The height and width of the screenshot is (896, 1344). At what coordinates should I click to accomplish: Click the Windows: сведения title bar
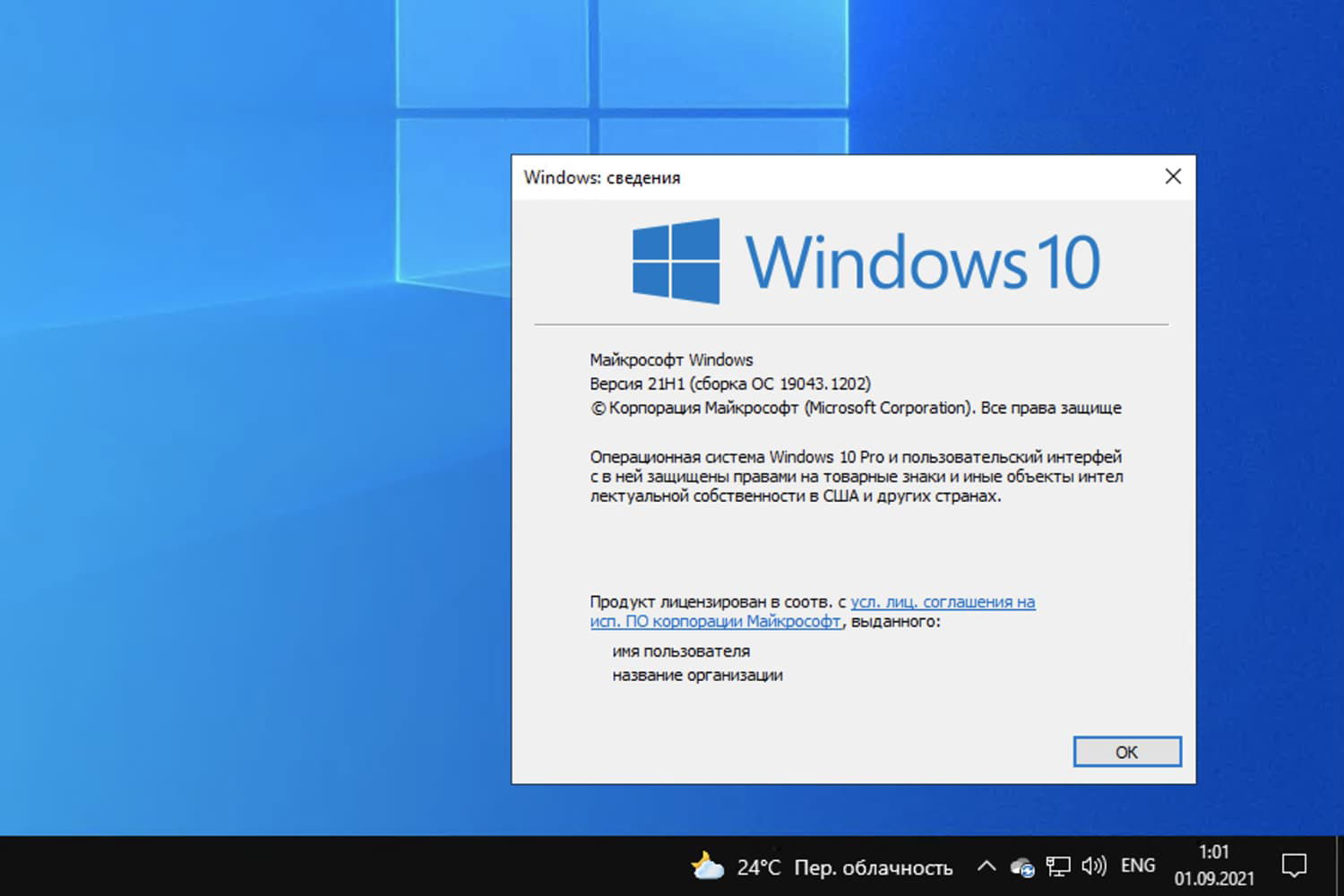click(x=602, y=177)
